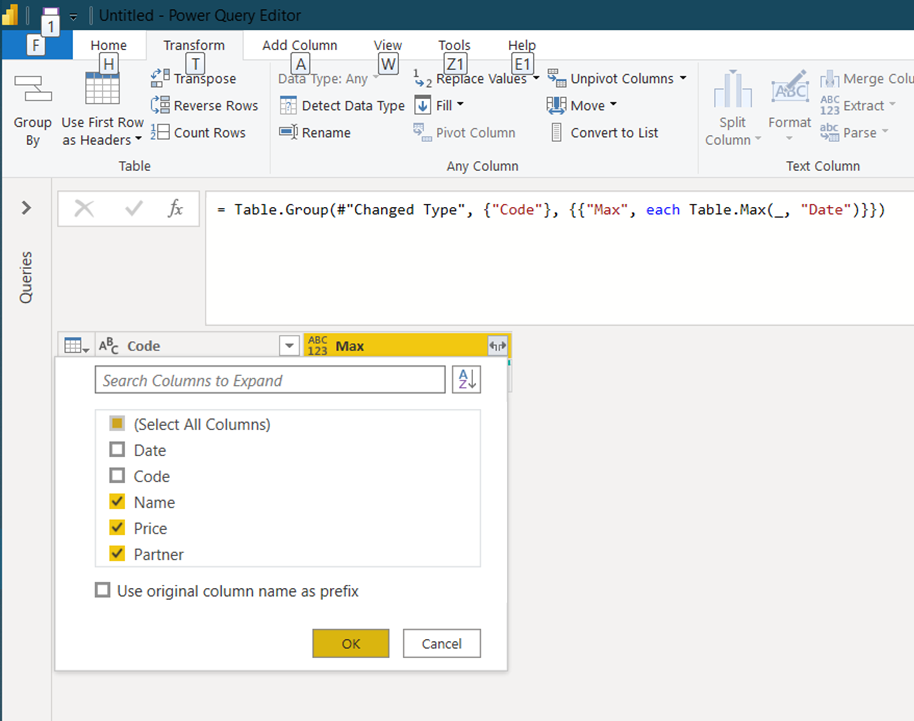Click Search Columns to Expand field
This screenshot has width=914, height=721.
point(270,380)
